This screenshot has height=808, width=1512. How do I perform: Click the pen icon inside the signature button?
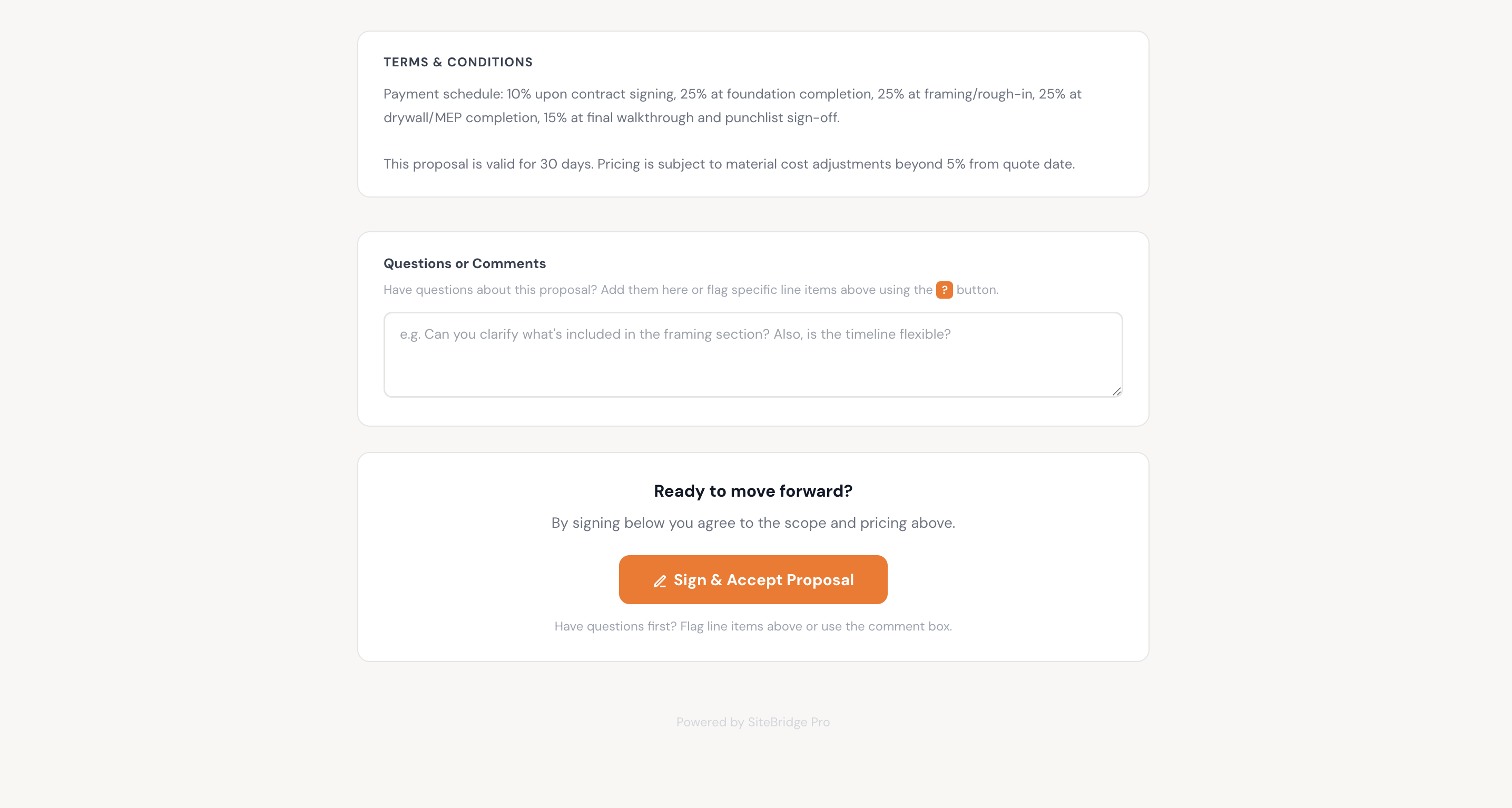[x=660, y=580]
